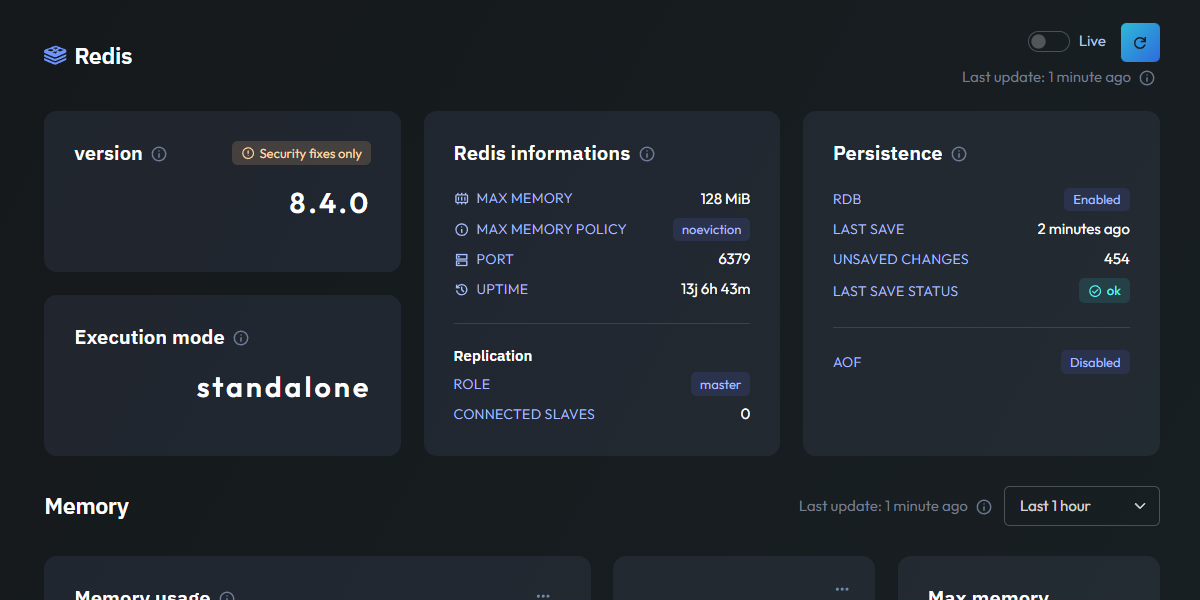1200x600 pixels.
Task: Toggle the Live switch on
Action: click(1049, 41)
